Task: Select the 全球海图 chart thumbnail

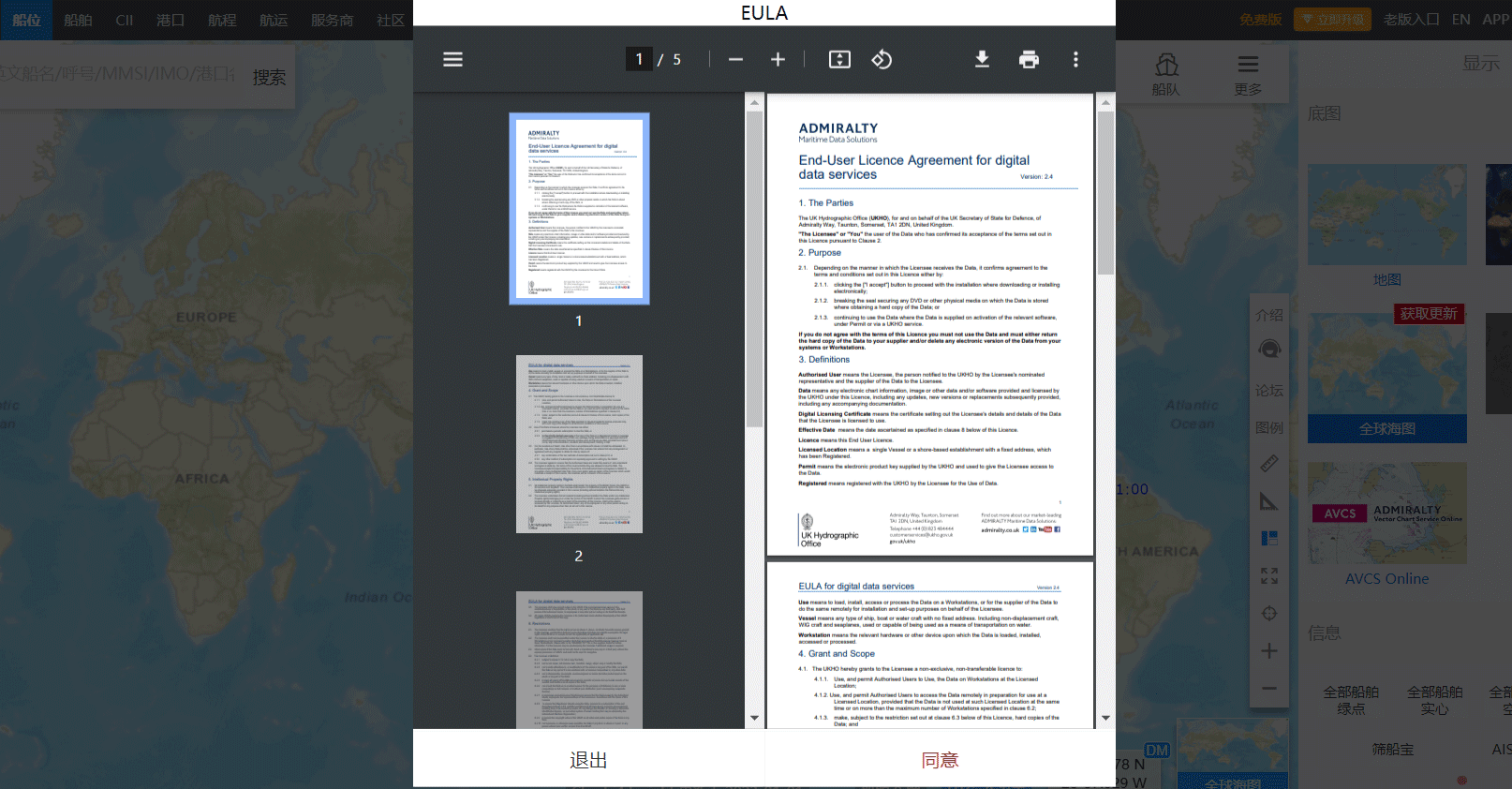Action: (x=1387, y=379)
